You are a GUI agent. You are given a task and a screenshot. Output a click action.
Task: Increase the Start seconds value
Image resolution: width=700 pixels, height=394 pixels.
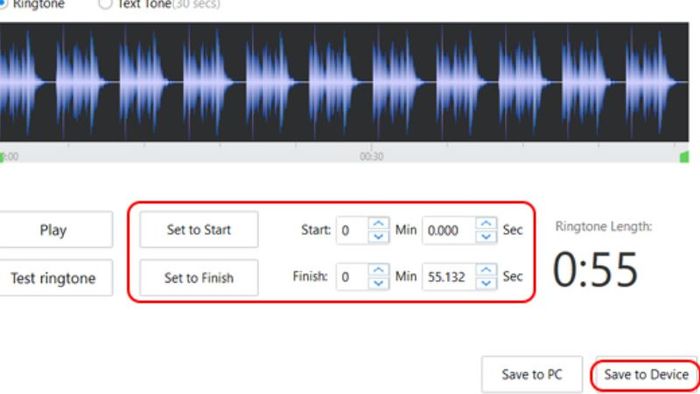(486, 224)
